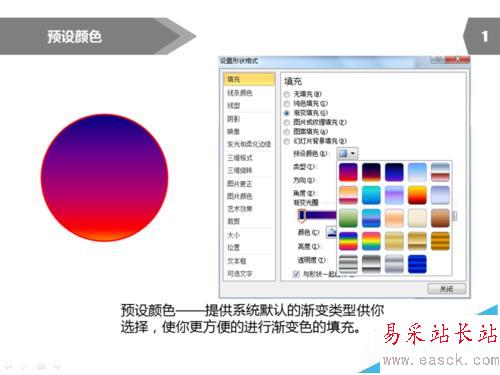Choose the Brass striped preset gradient
The width and height of the screenshot is (500, 375).
pos(440,241)
